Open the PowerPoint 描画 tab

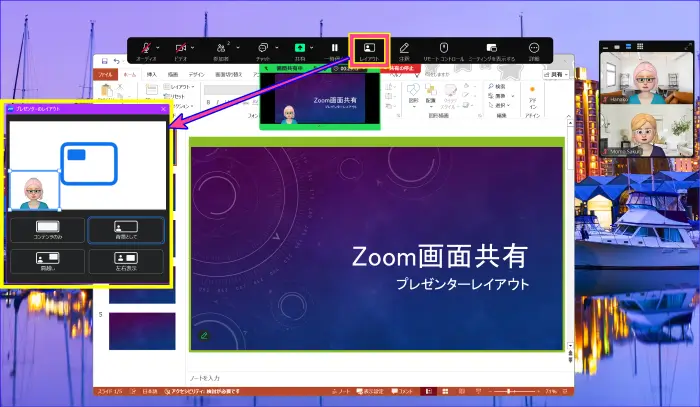point(173,75)
